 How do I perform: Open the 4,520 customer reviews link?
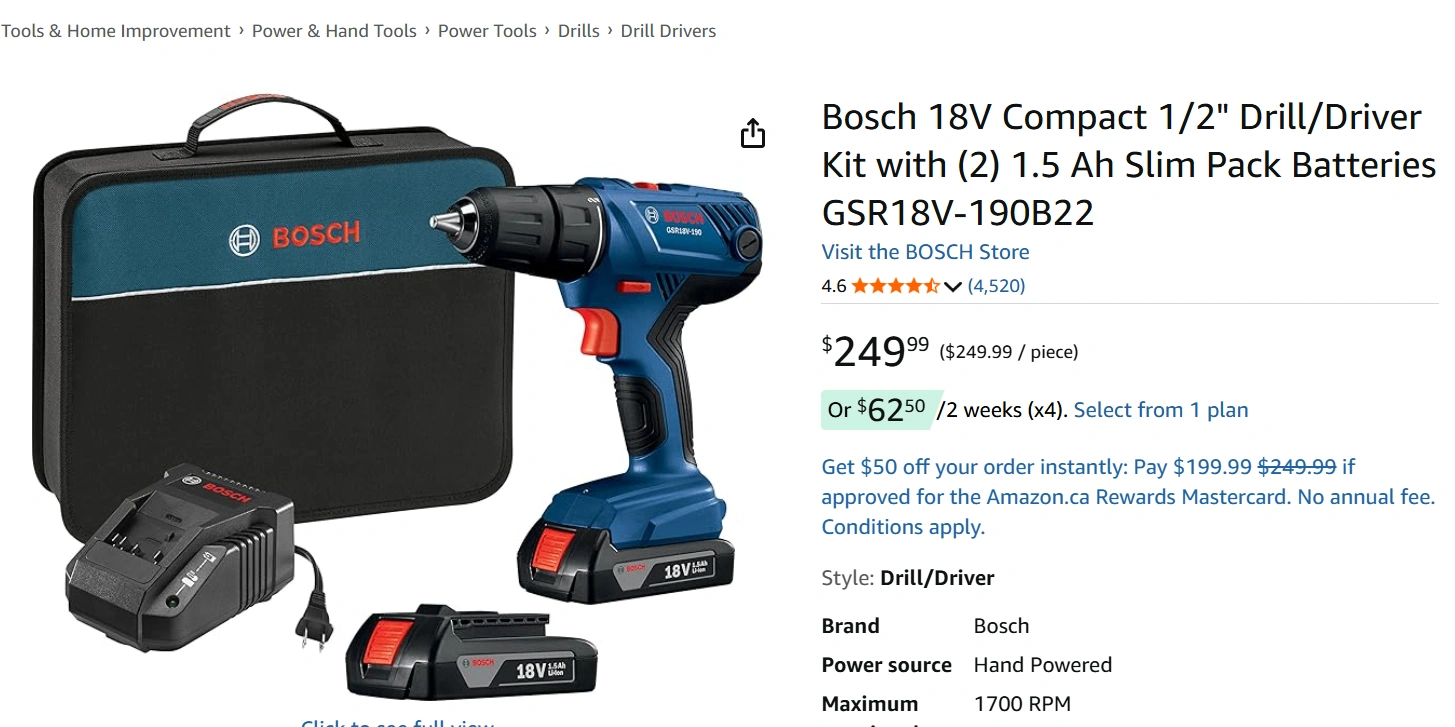[x=996, y=286]
